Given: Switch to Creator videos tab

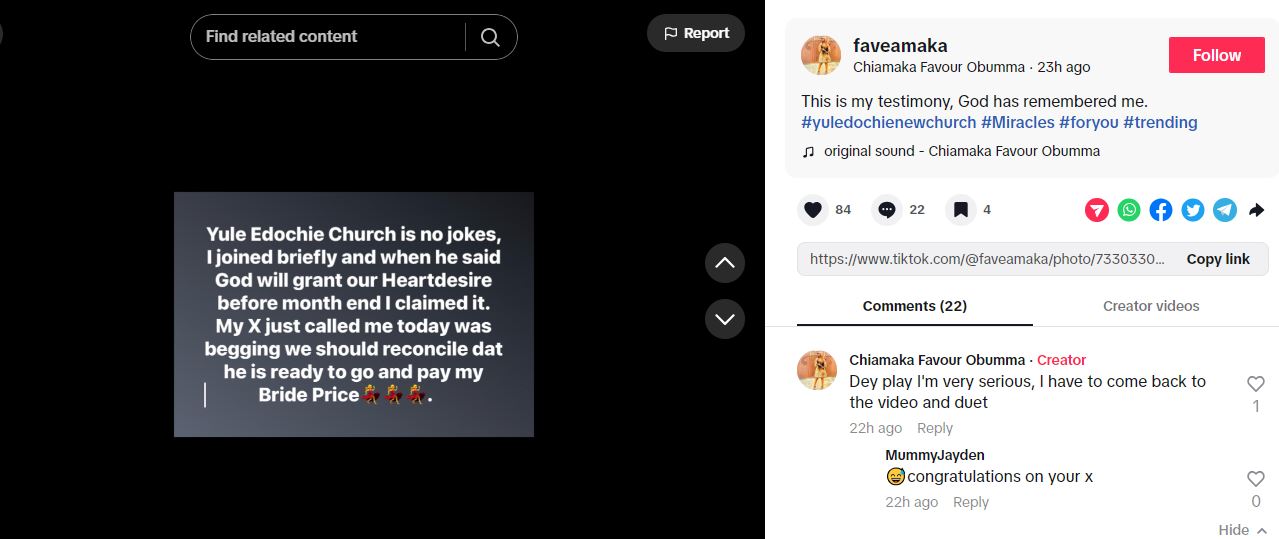Looking at the screenshot, I should [x=1151, y=306].
